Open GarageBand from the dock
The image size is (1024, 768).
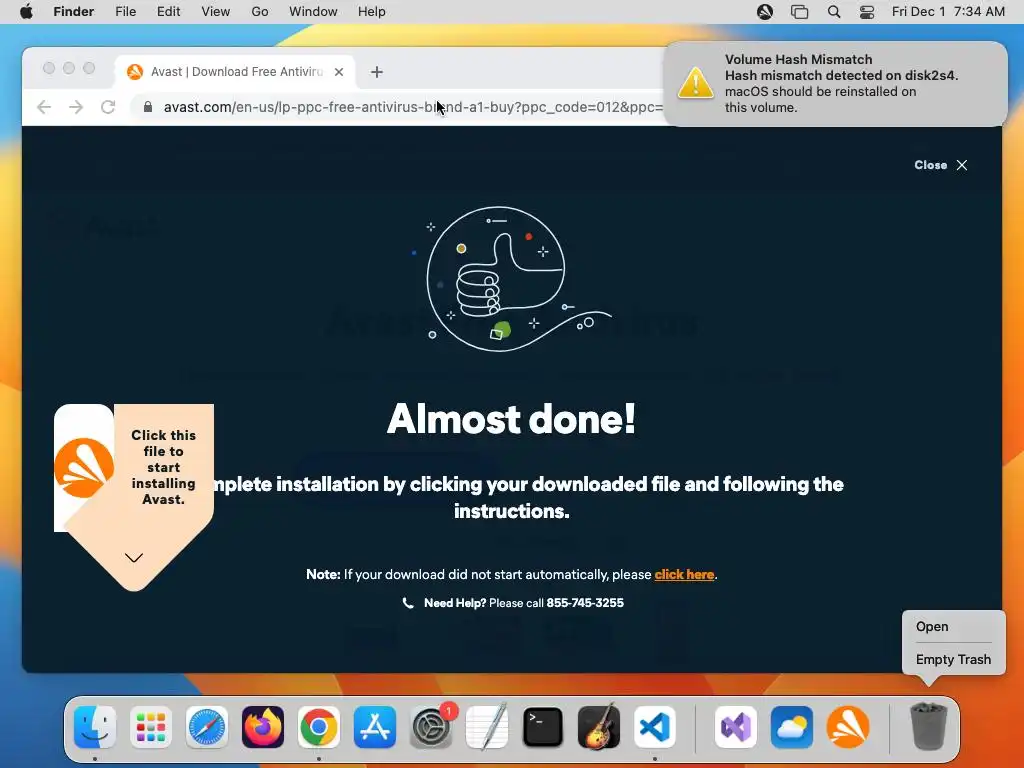click(x=599, y=727)
